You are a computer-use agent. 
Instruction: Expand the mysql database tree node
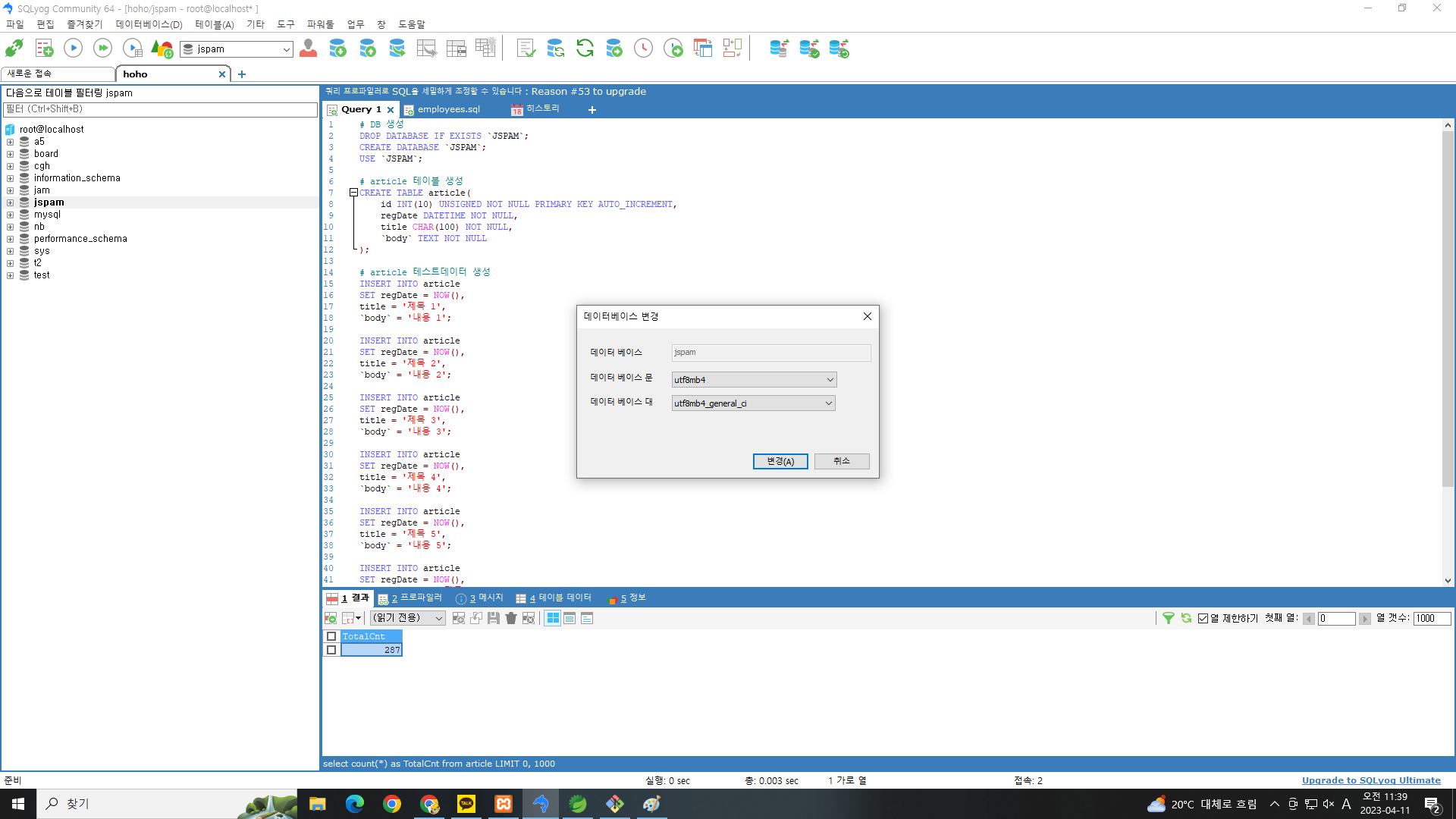point(10,215)
